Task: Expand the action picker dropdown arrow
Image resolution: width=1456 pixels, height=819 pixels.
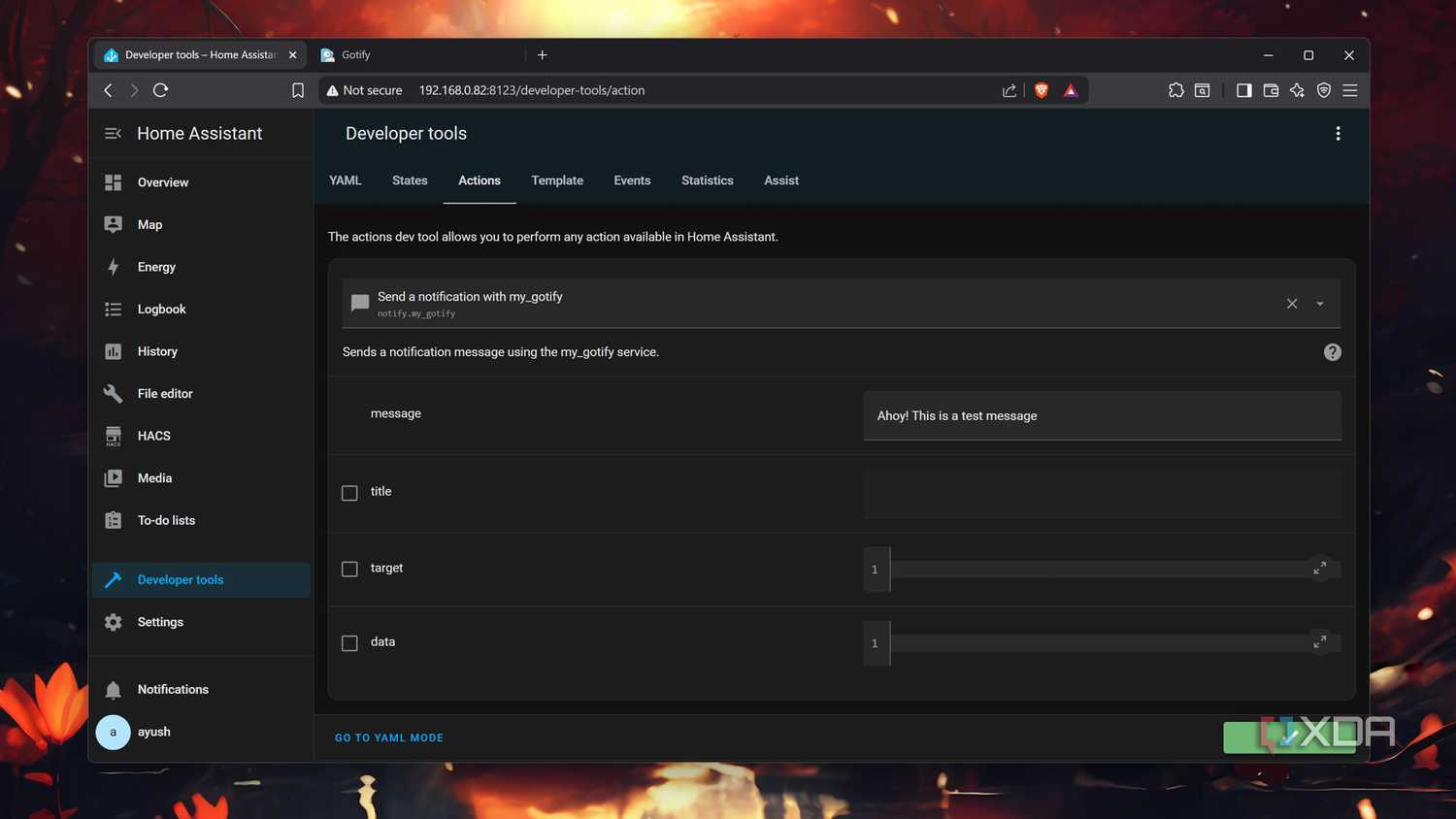Action: [1320, 304]
